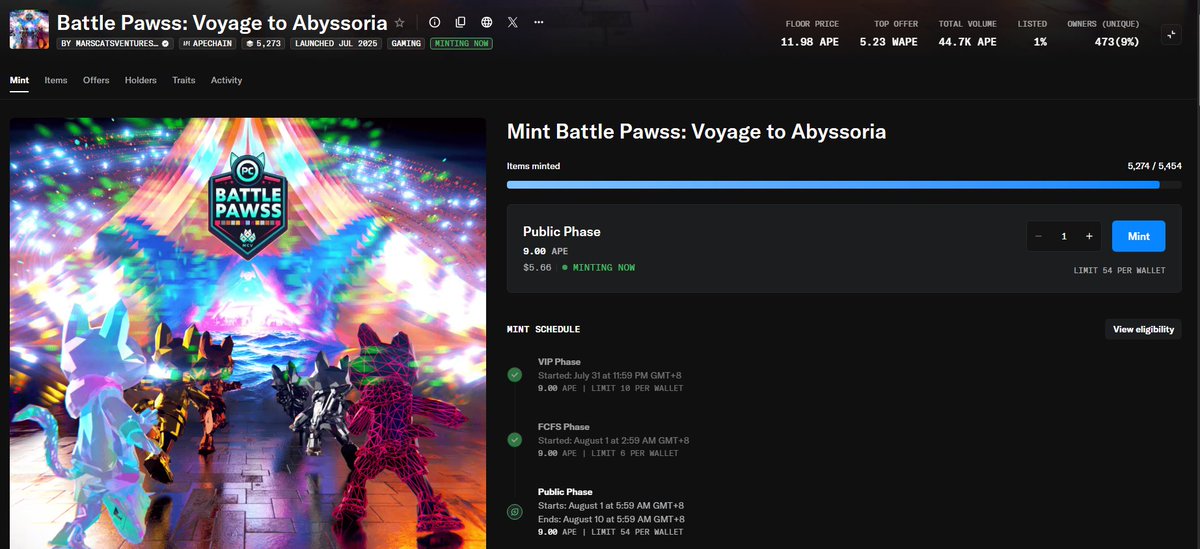The width and height of the screenshot is (1200, 549).
Task: Copy collection address icon
Action: 460,22
